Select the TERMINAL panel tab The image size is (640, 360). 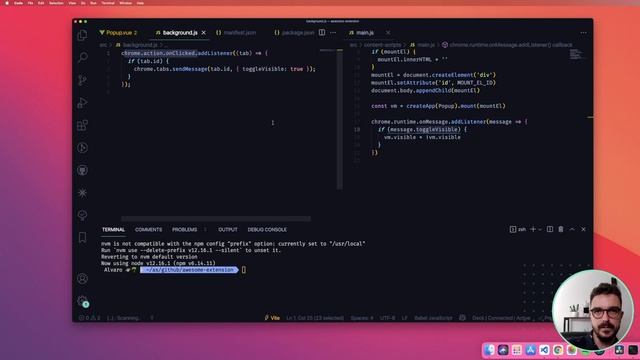[113, 230]
